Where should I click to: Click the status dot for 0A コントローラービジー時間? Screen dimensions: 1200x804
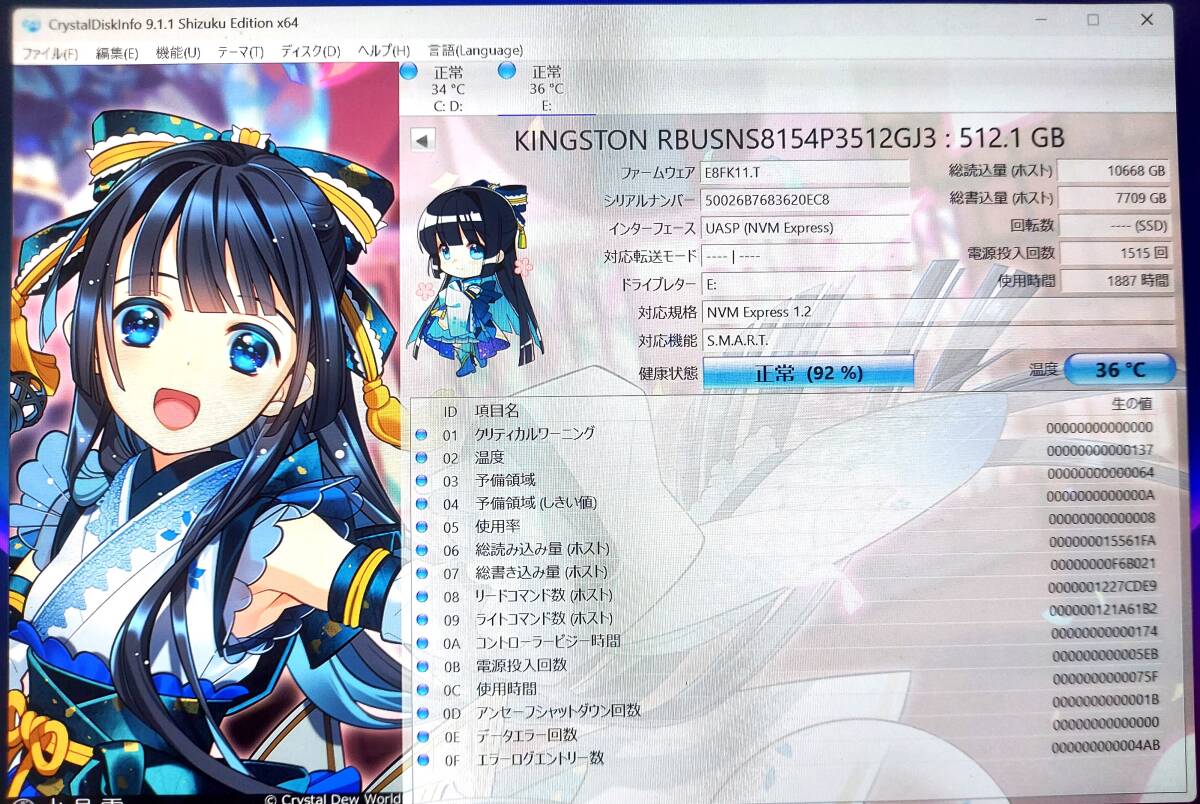(421, 643)
